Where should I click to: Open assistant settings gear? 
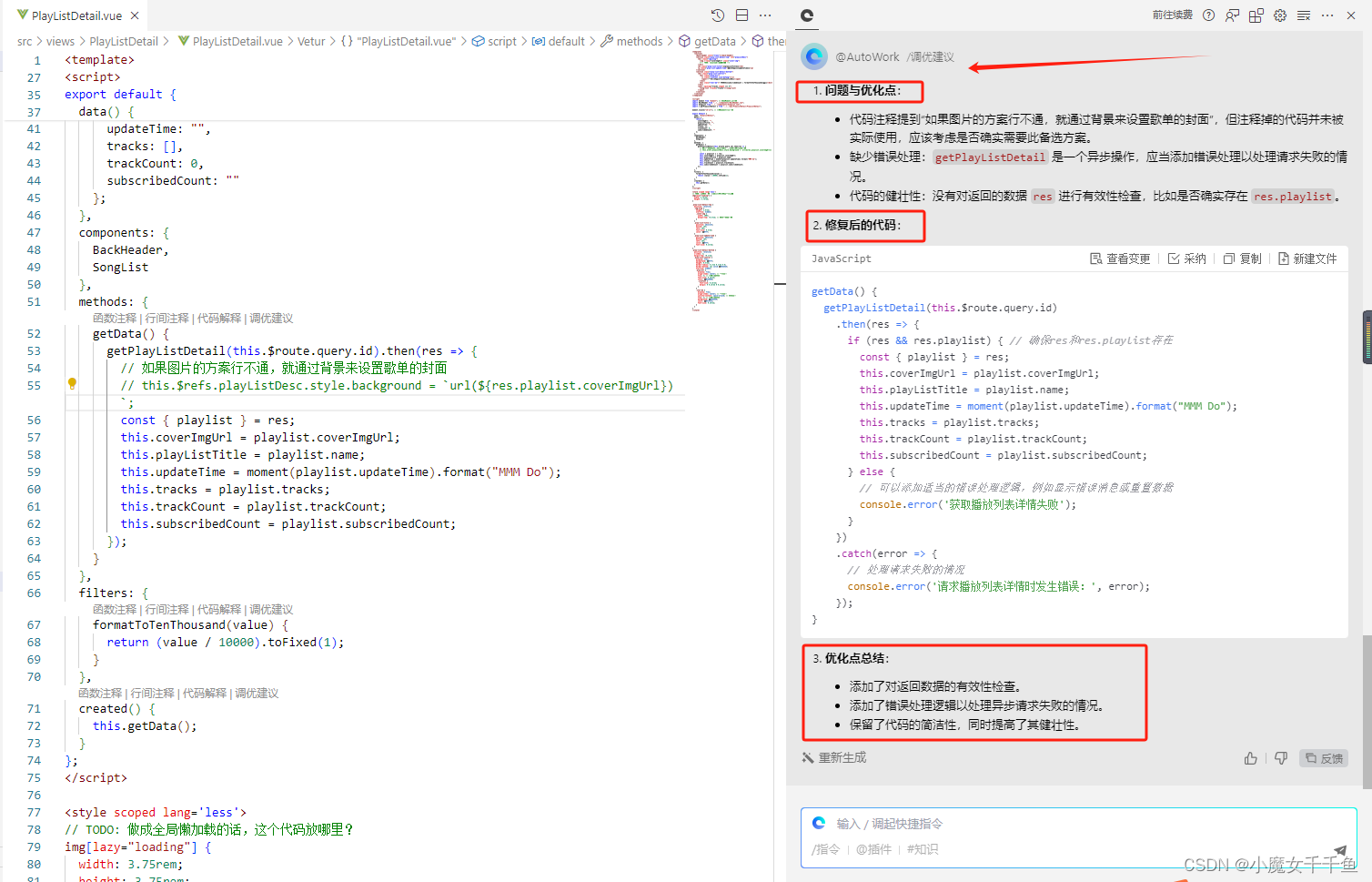click(1280, 15)
